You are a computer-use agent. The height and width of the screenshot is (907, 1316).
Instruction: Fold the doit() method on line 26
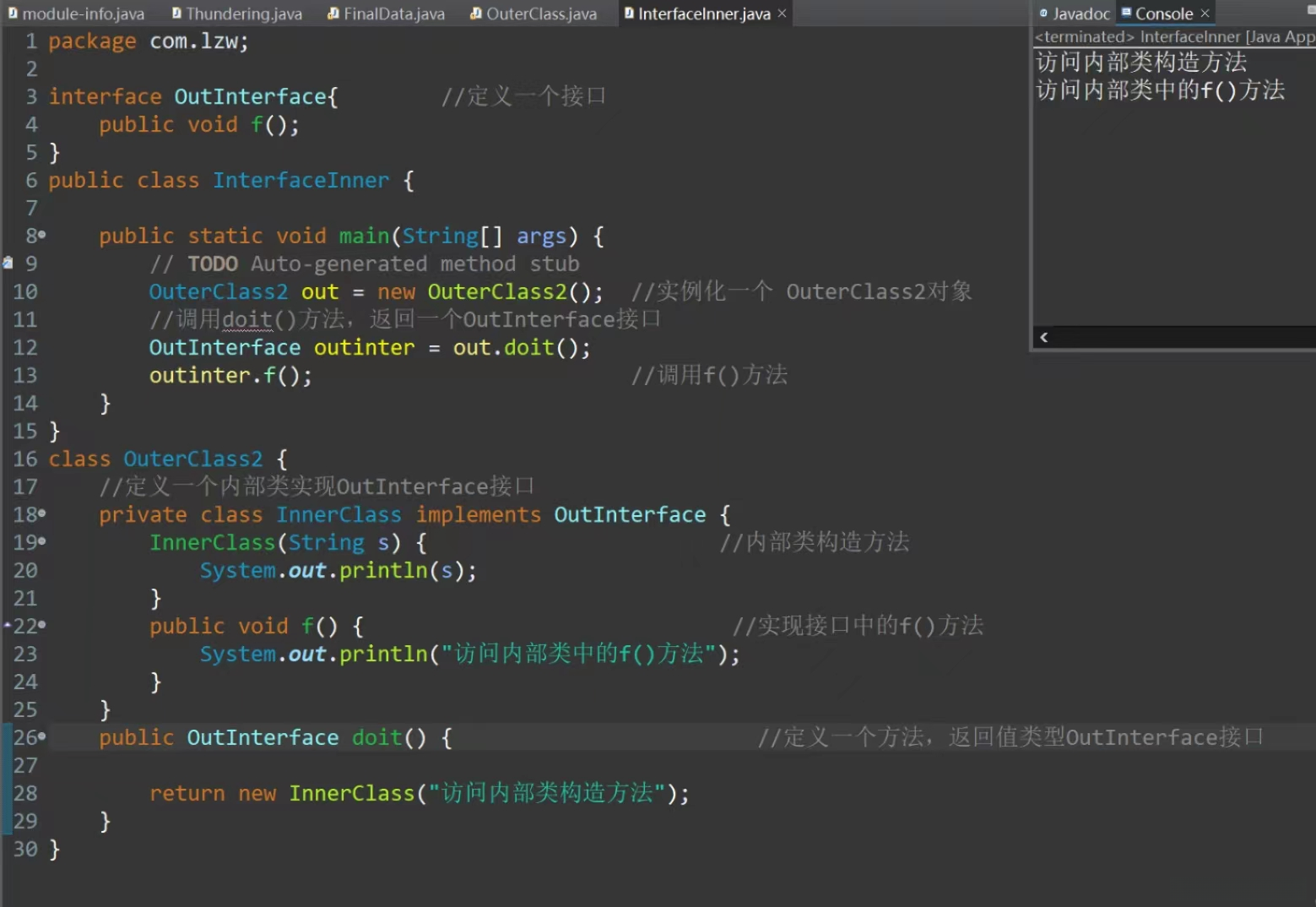[x=42, y=737]
